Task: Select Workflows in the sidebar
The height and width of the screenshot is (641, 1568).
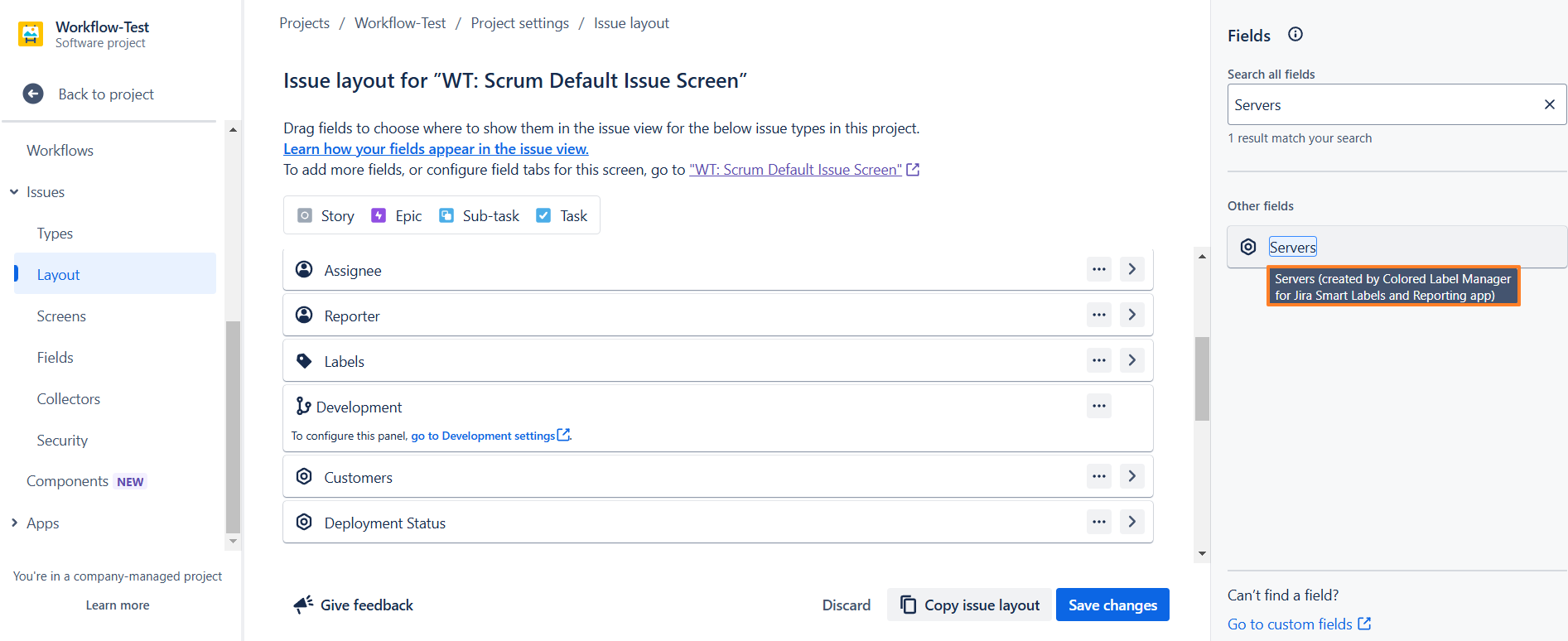Action: [x=60, y=151]
